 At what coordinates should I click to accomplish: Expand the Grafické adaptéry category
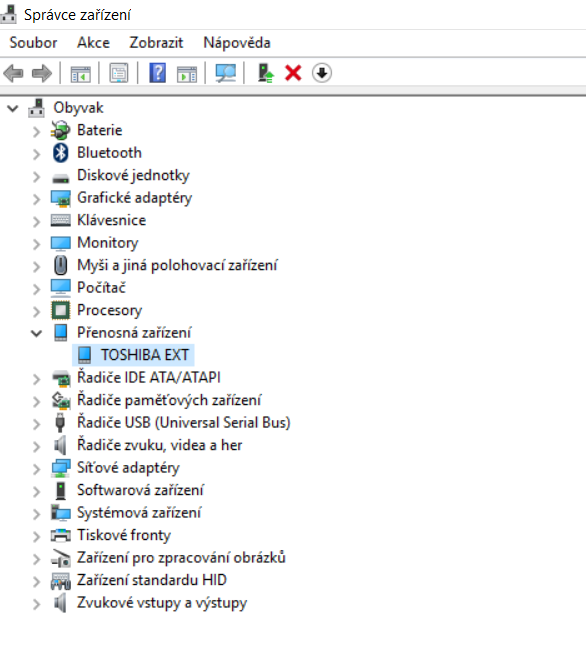pyautogui.click(x=37, y=199)
